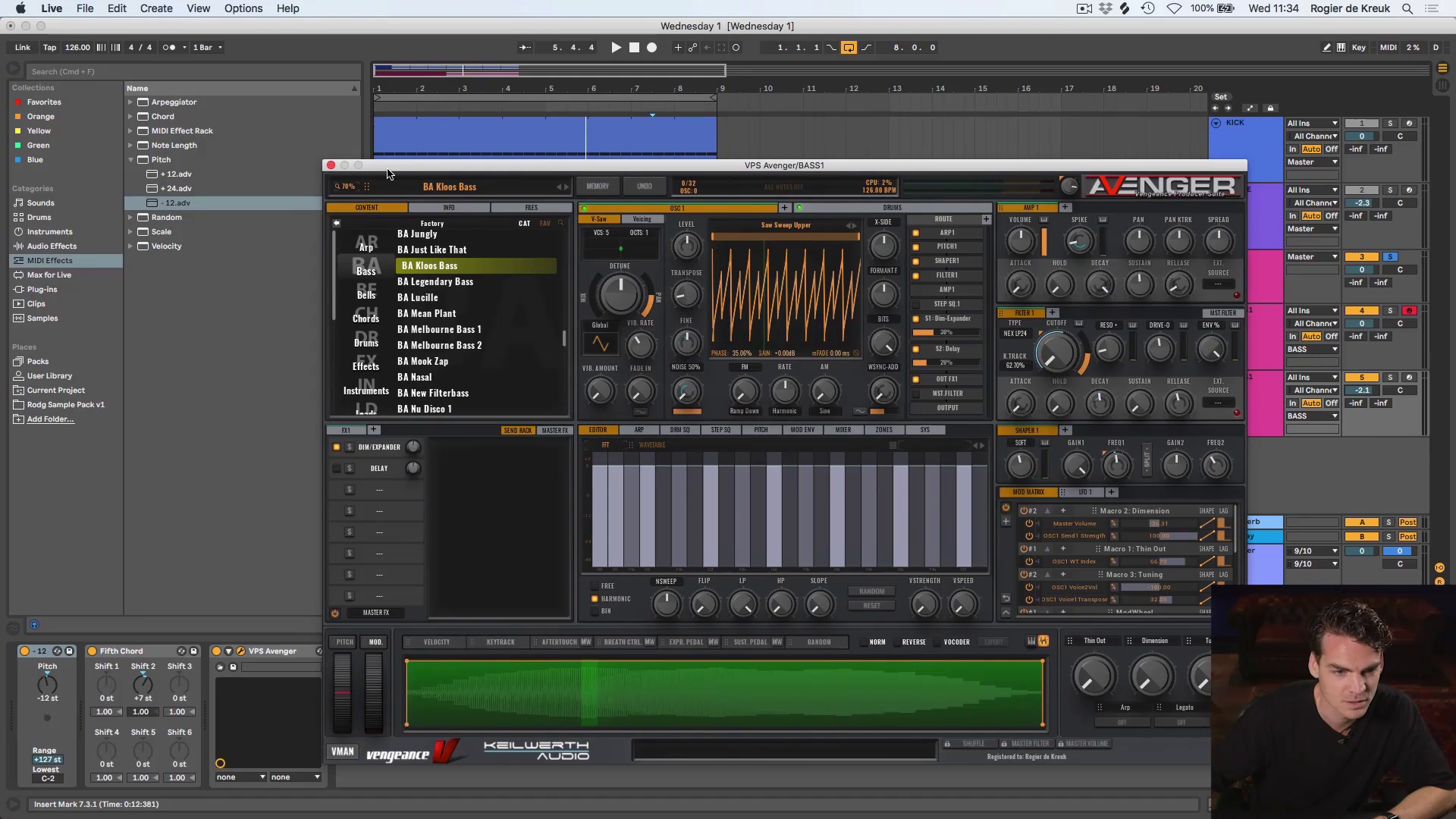Collapse the Pitch folder
Screen dimensions: 1456x819
coord(130,159)
